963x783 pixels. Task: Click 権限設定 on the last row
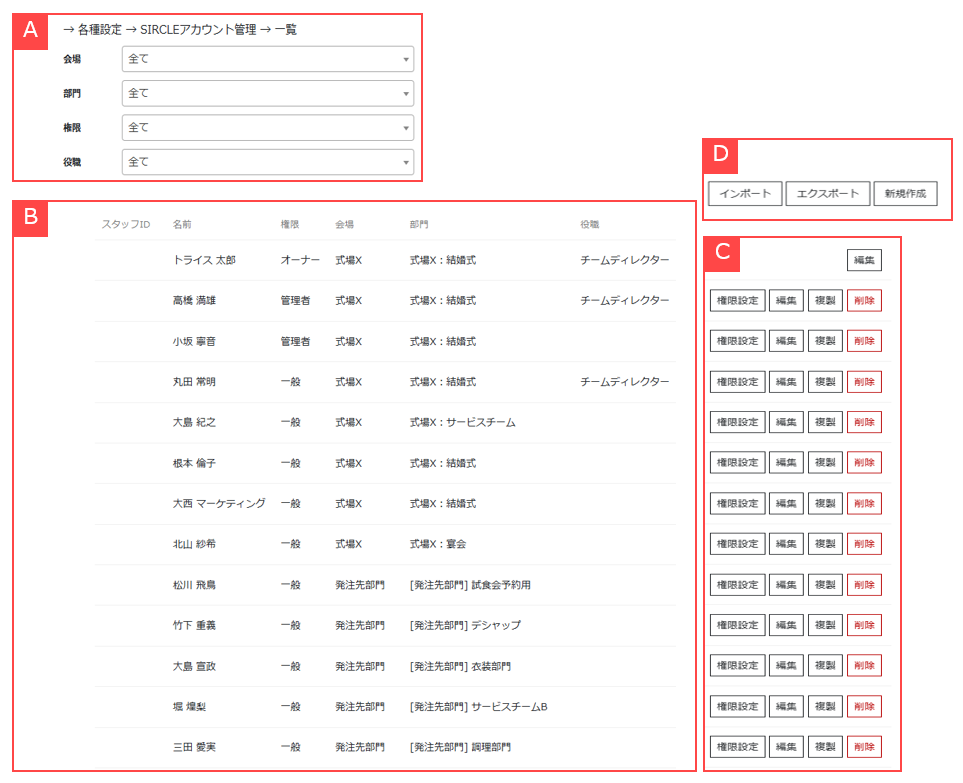point(737,746)
